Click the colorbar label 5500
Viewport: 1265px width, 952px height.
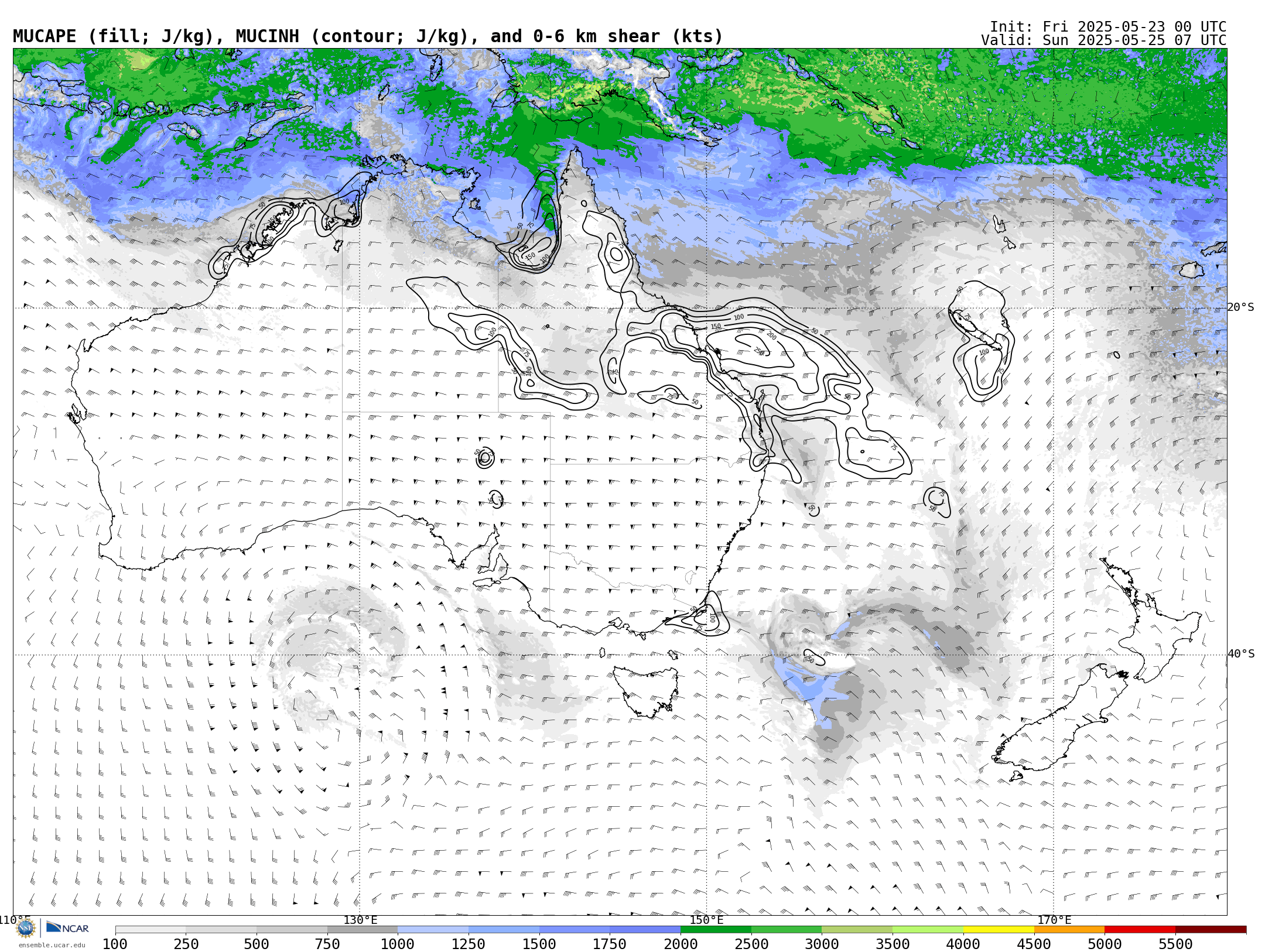click(1175, 944)
